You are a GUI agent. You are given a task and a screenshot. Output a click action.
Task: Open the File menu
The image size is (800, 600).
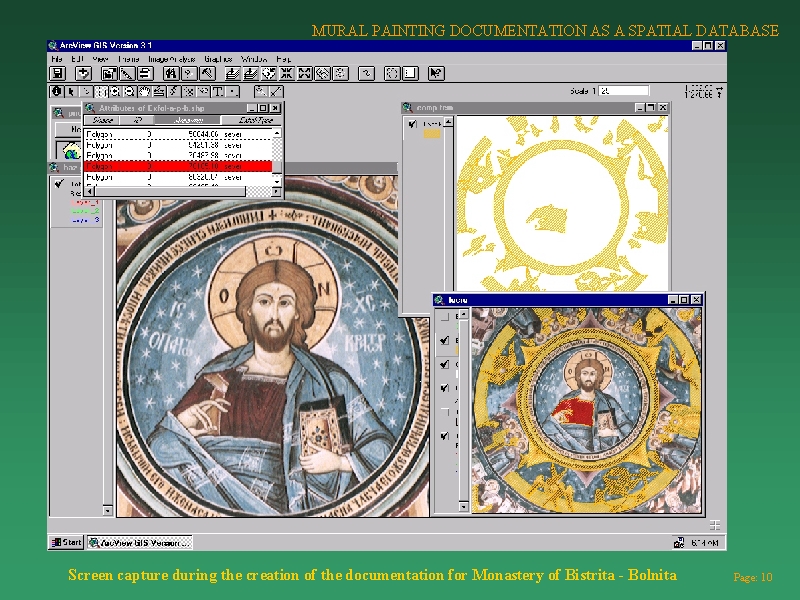point(57,59)
